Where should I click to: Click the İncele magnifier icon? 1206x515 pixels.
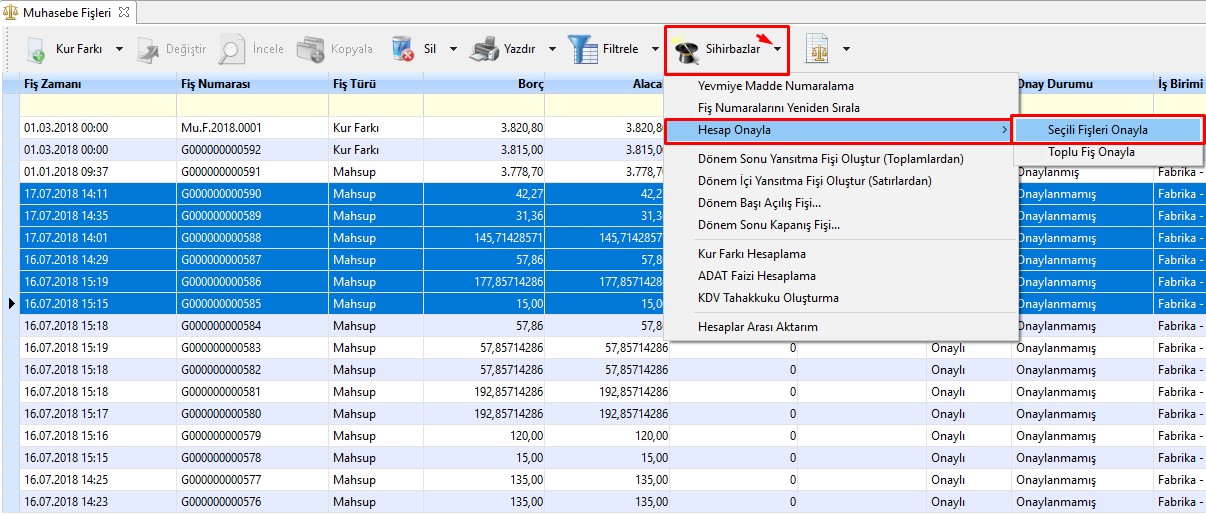click(x=232, y=49)
